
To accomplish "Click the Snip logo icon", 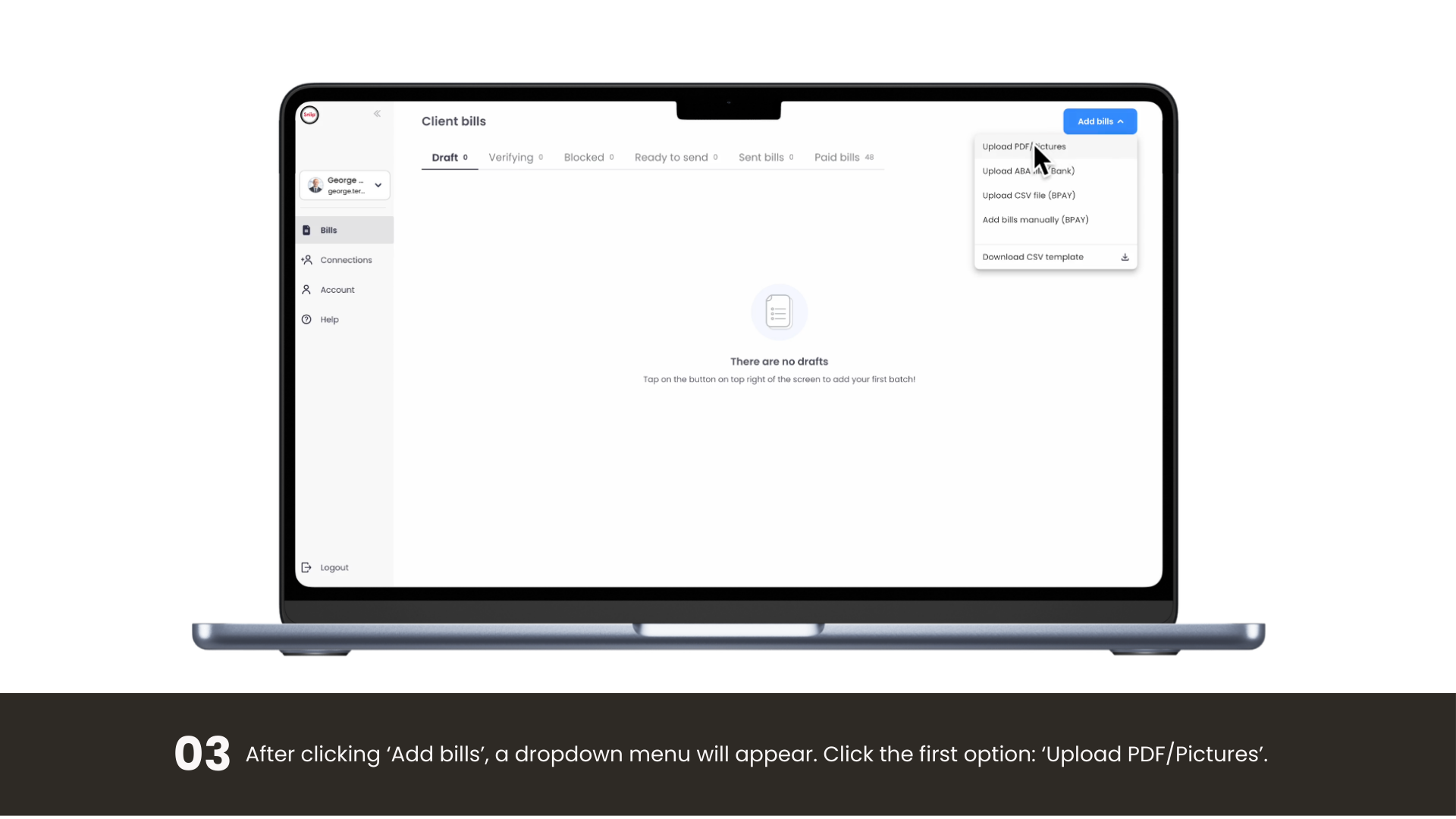I will pos(309,115).
